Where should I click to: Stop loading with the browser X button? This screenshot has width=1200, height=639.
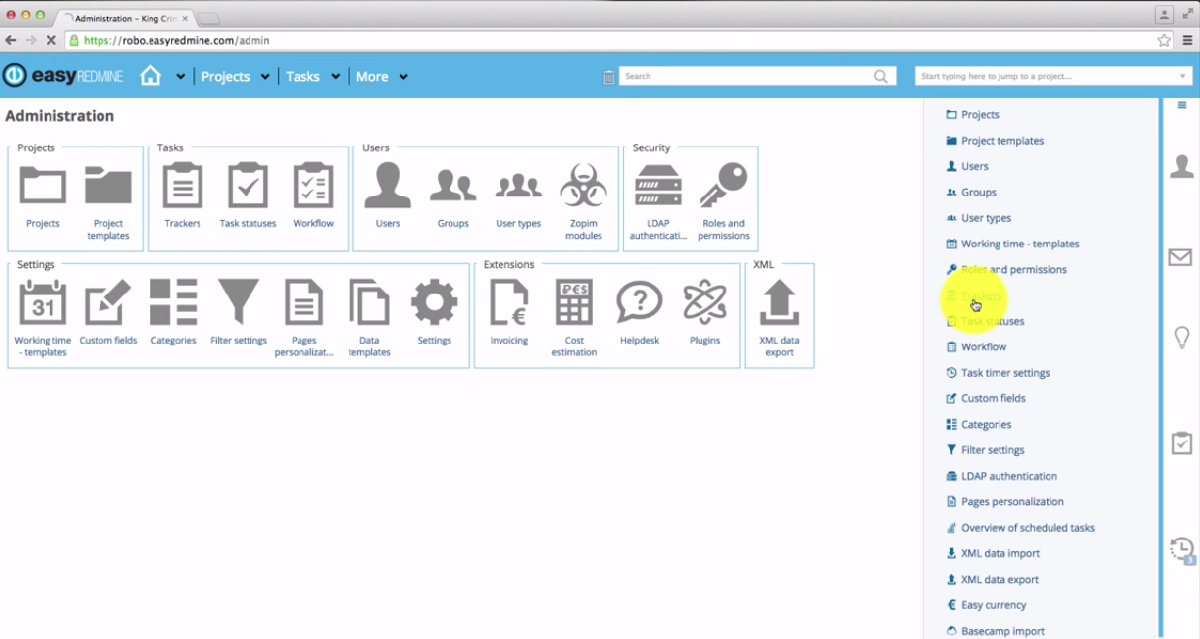(x=52, y=41)
